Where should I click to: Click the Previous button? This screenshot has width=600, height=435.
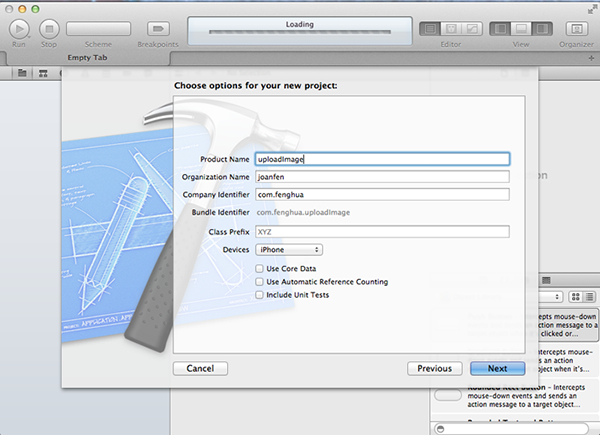[x=435, y=368]
